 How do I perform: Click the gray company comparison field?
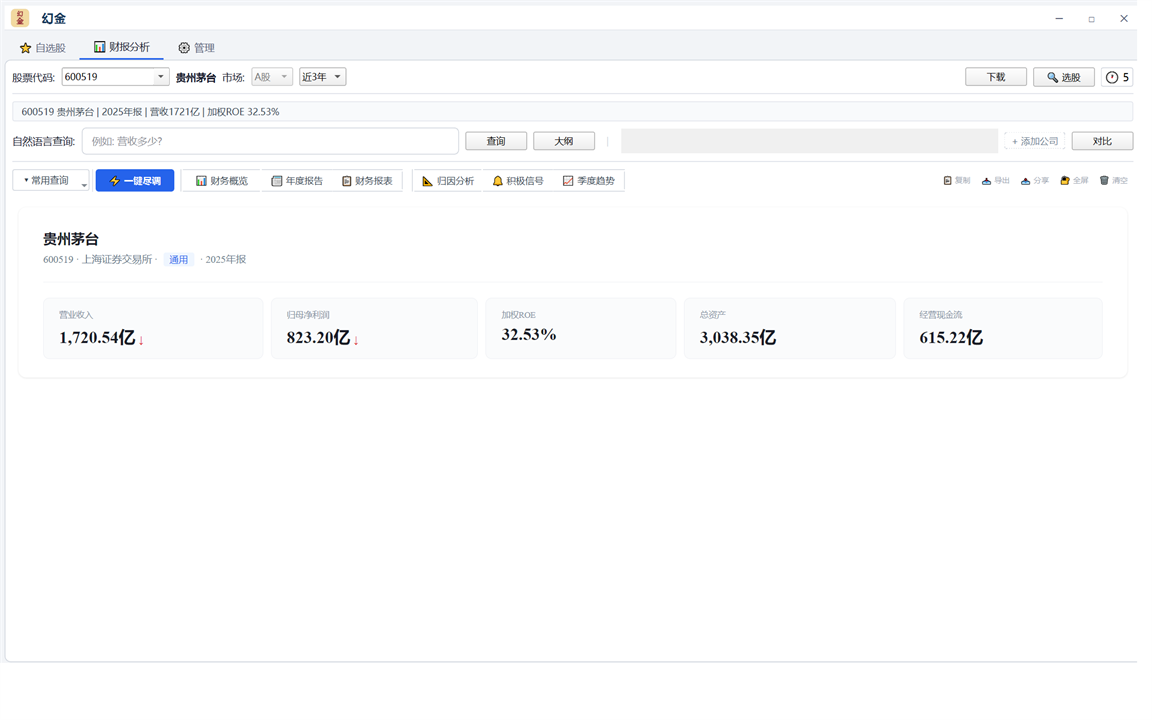pyautogui.click(x=809, y=141)
